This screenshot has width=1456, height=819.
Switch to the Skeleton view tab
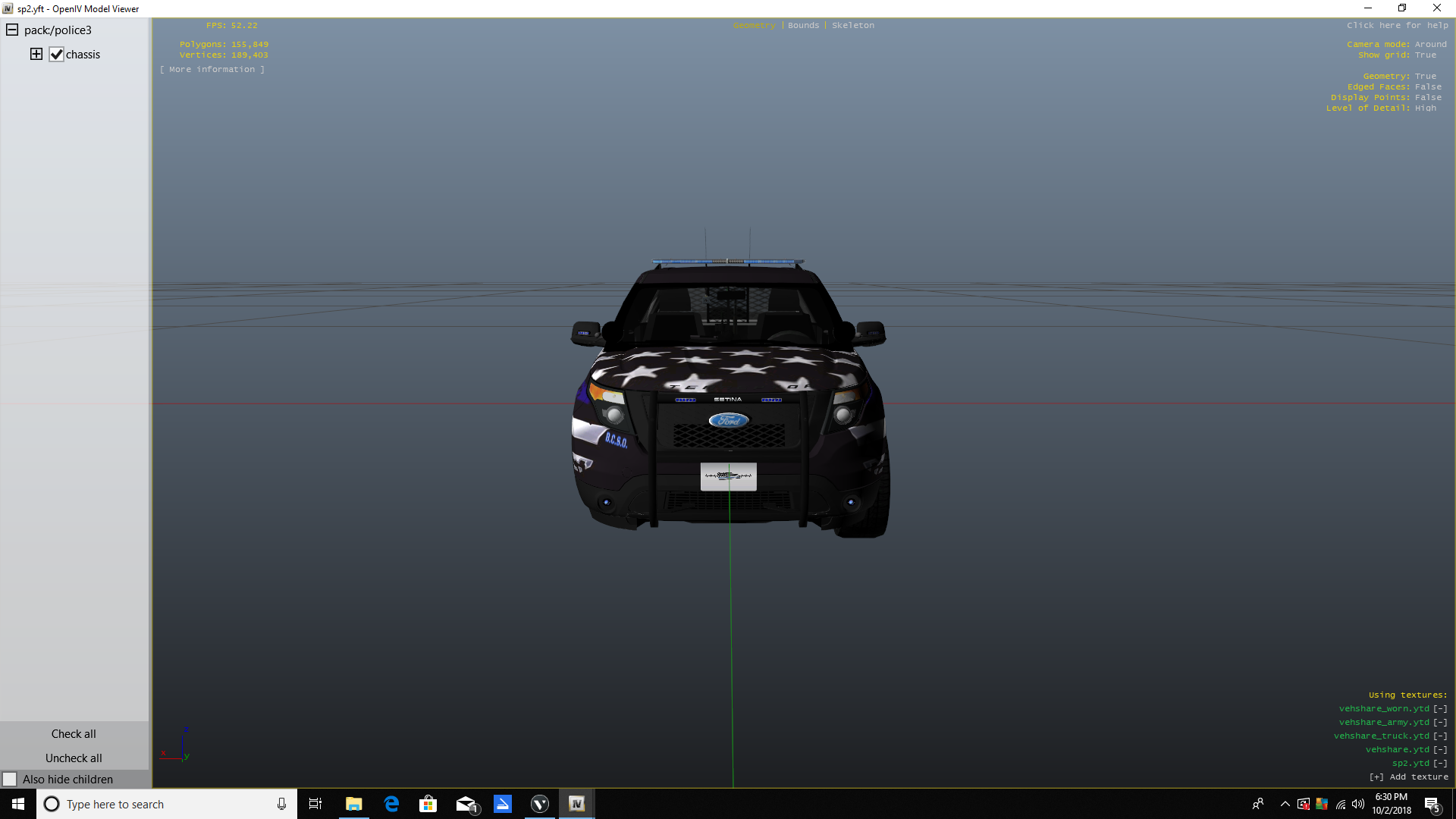852,26
